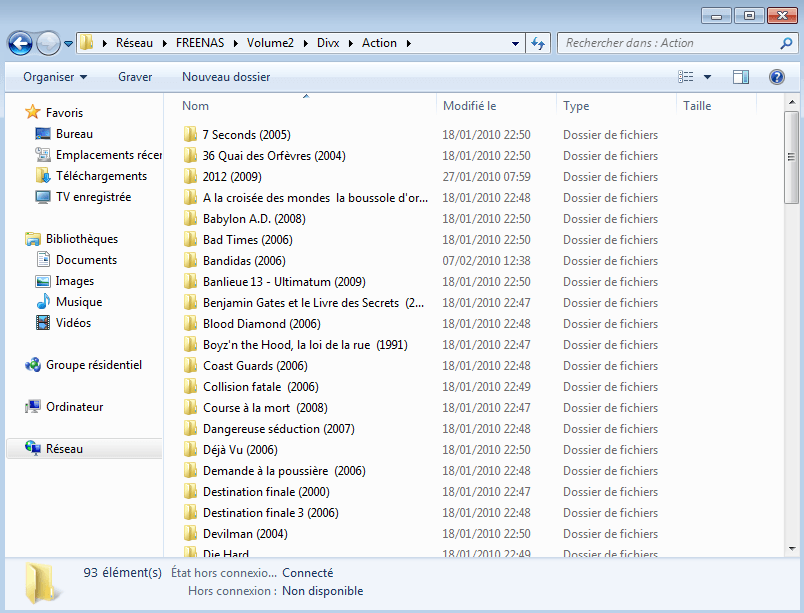This screenshot has height=613, width=804.
Task: Expand the arrow after Divx in the breadcrumb
Action: click(351, 44)
